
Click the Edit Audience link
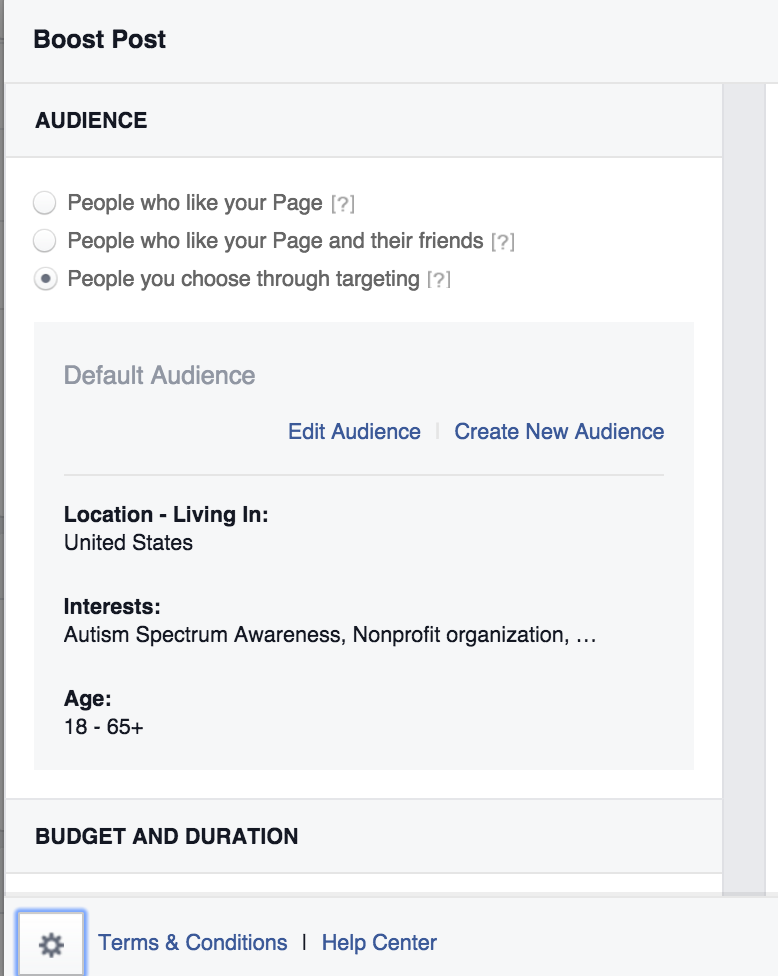click(354, 431)
